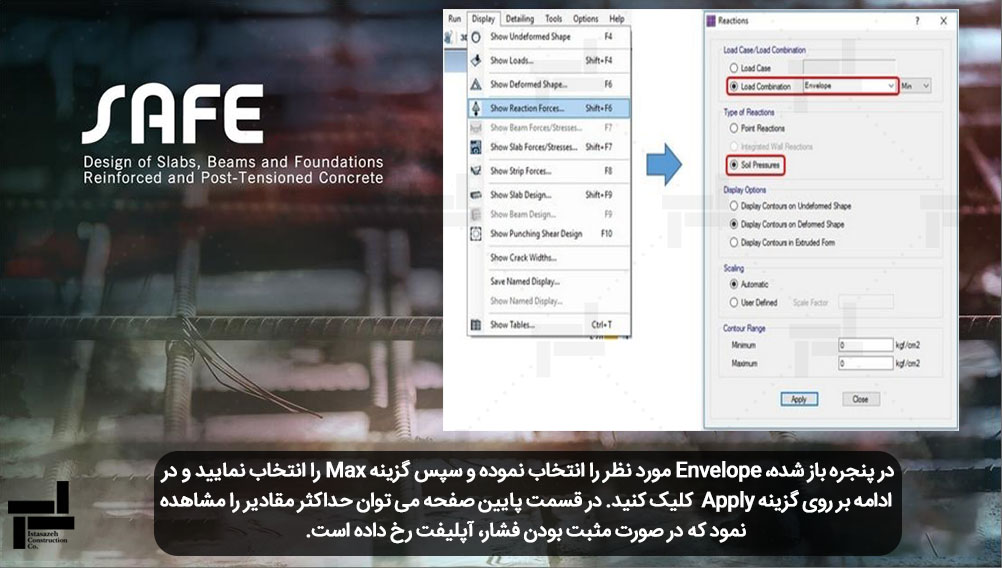
Task: Click the Show Loads icon
Action: [476, 61]
